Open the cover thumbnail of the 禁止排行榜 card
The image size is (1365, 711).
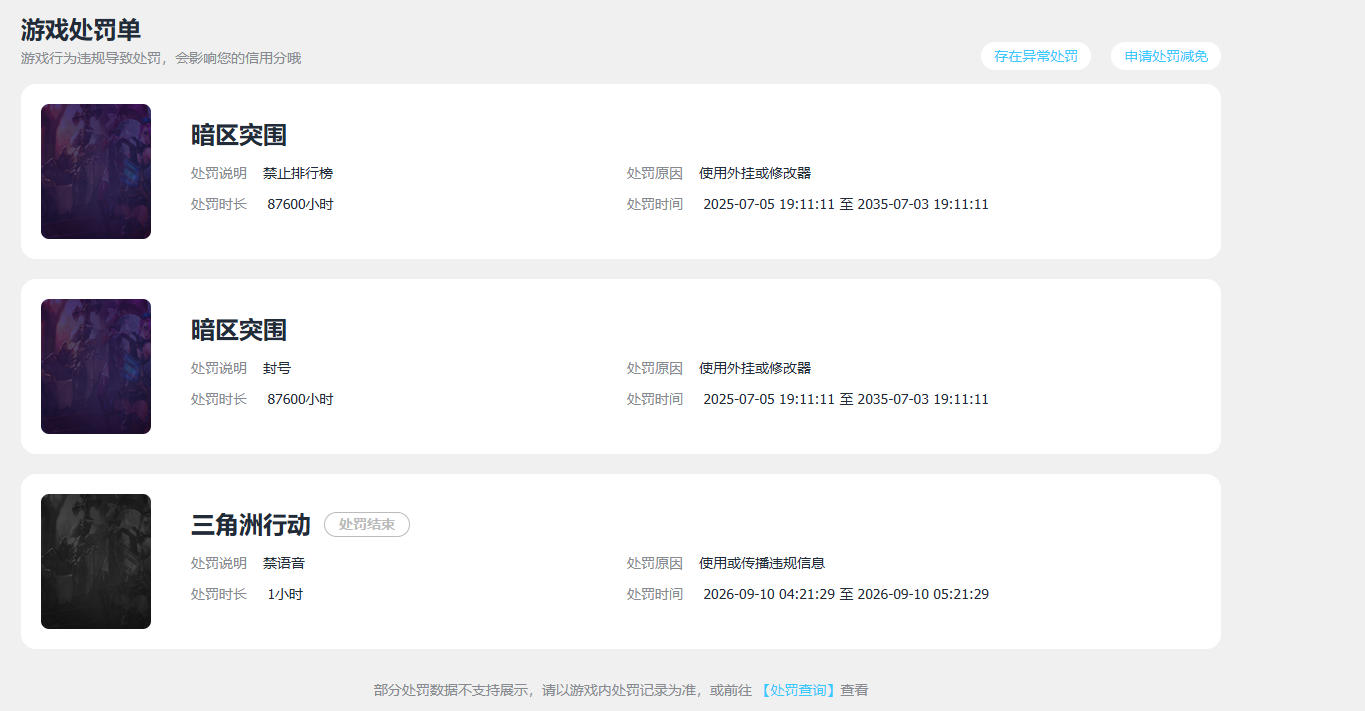(x=96, y=172)
